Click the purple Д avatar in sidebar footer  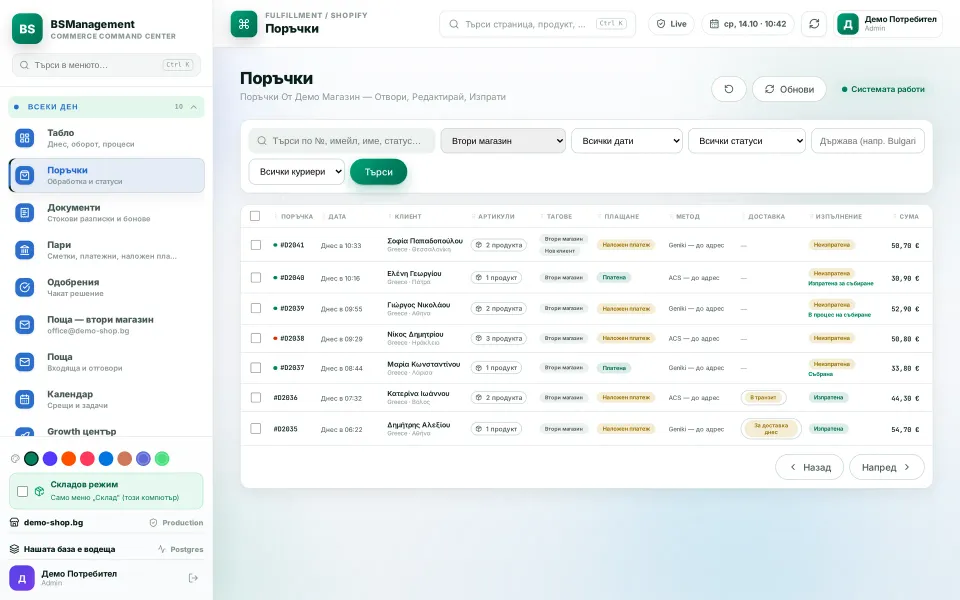tap(22, 578)
